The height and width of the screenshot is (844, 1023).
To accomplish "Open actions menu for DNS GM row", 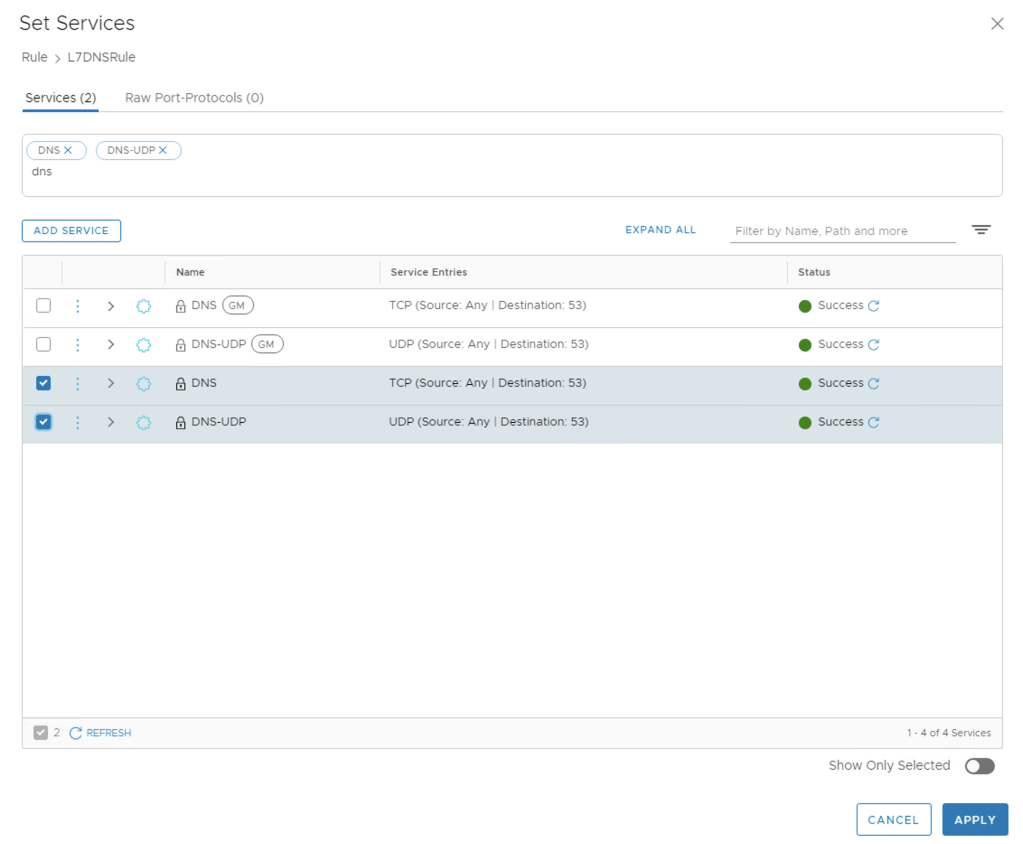I will click(78, 306).
